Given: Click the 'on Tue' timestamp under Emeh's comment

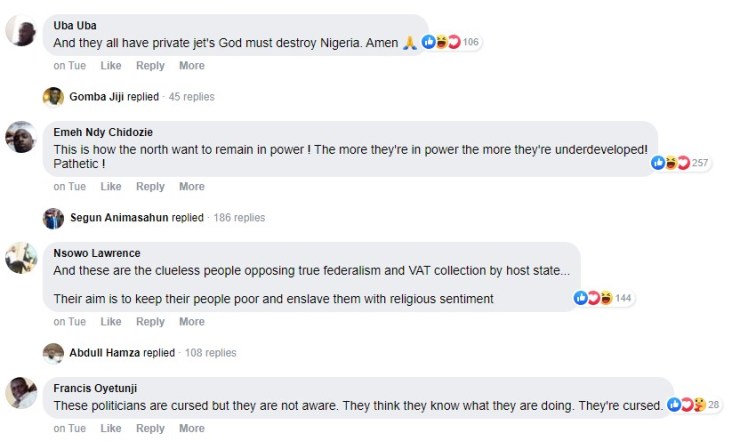Looking at the screenshot, I should click(x=69, y=187).
